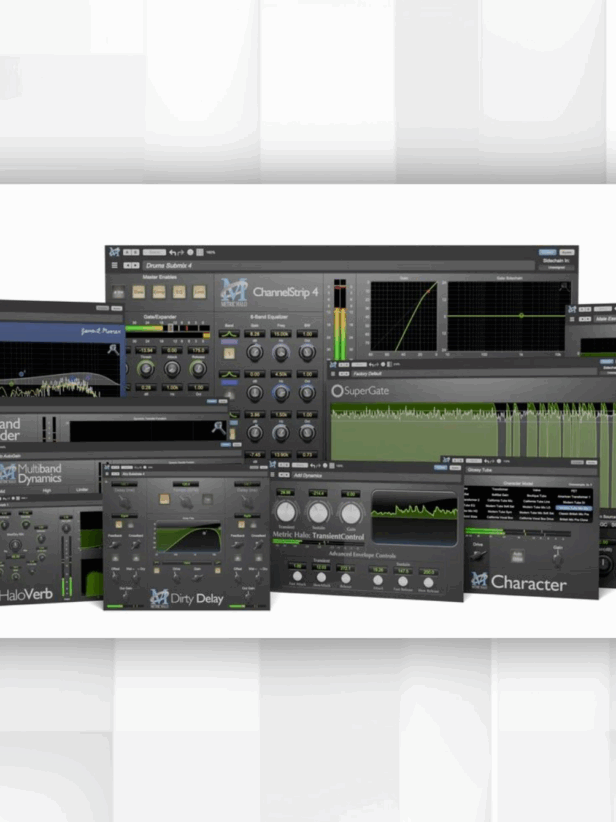616x822 pixels.
Task: Click the large Transient knob in TransientControl
Action: (x=286, y=511)
